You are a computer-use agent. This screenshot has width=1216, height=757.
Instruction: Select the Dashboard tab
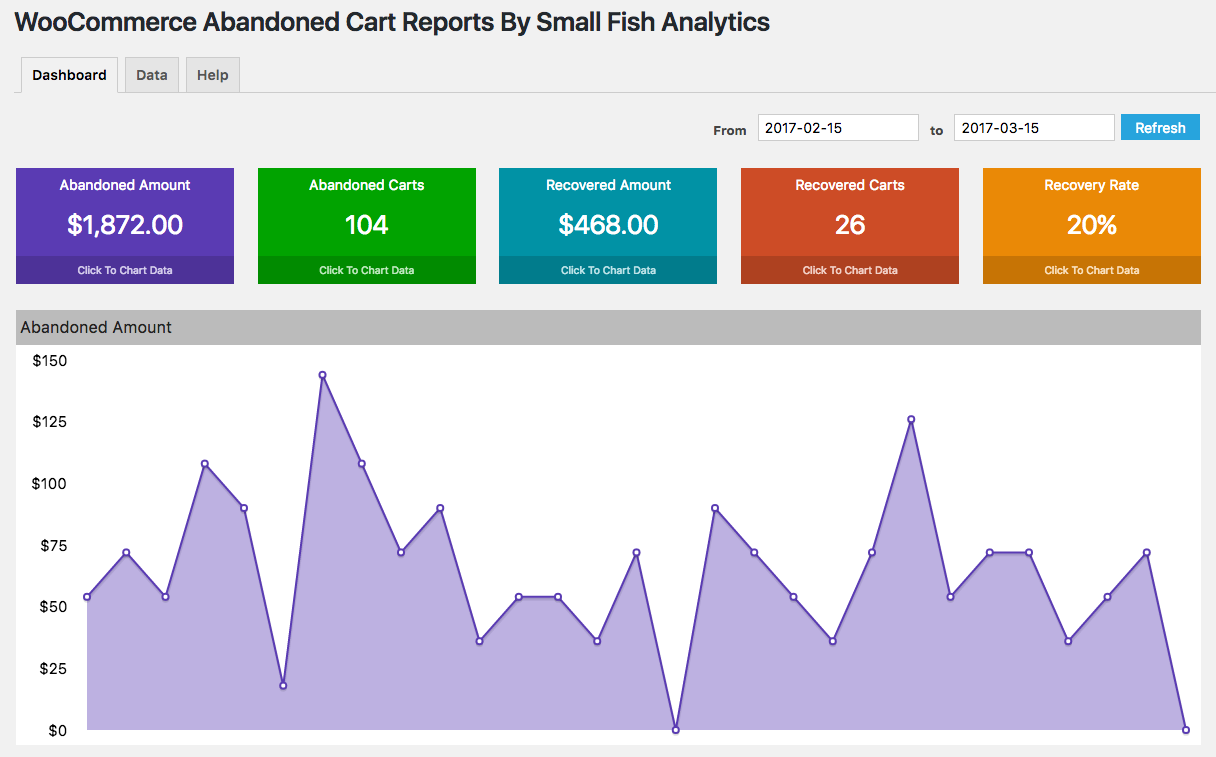69,75
